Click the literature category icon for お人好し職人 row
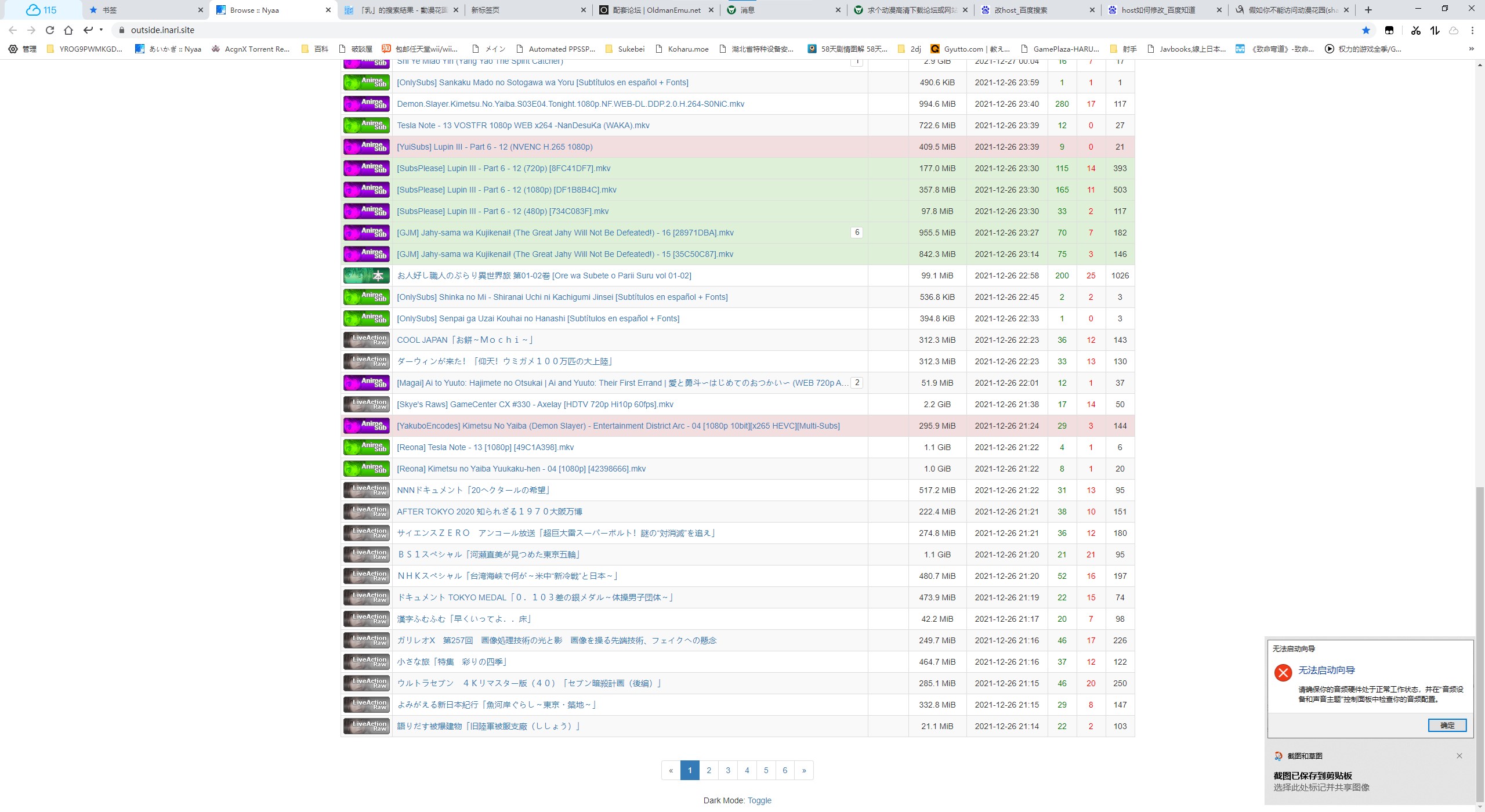This screenshot has width=1485, height=812. (367, 275)
